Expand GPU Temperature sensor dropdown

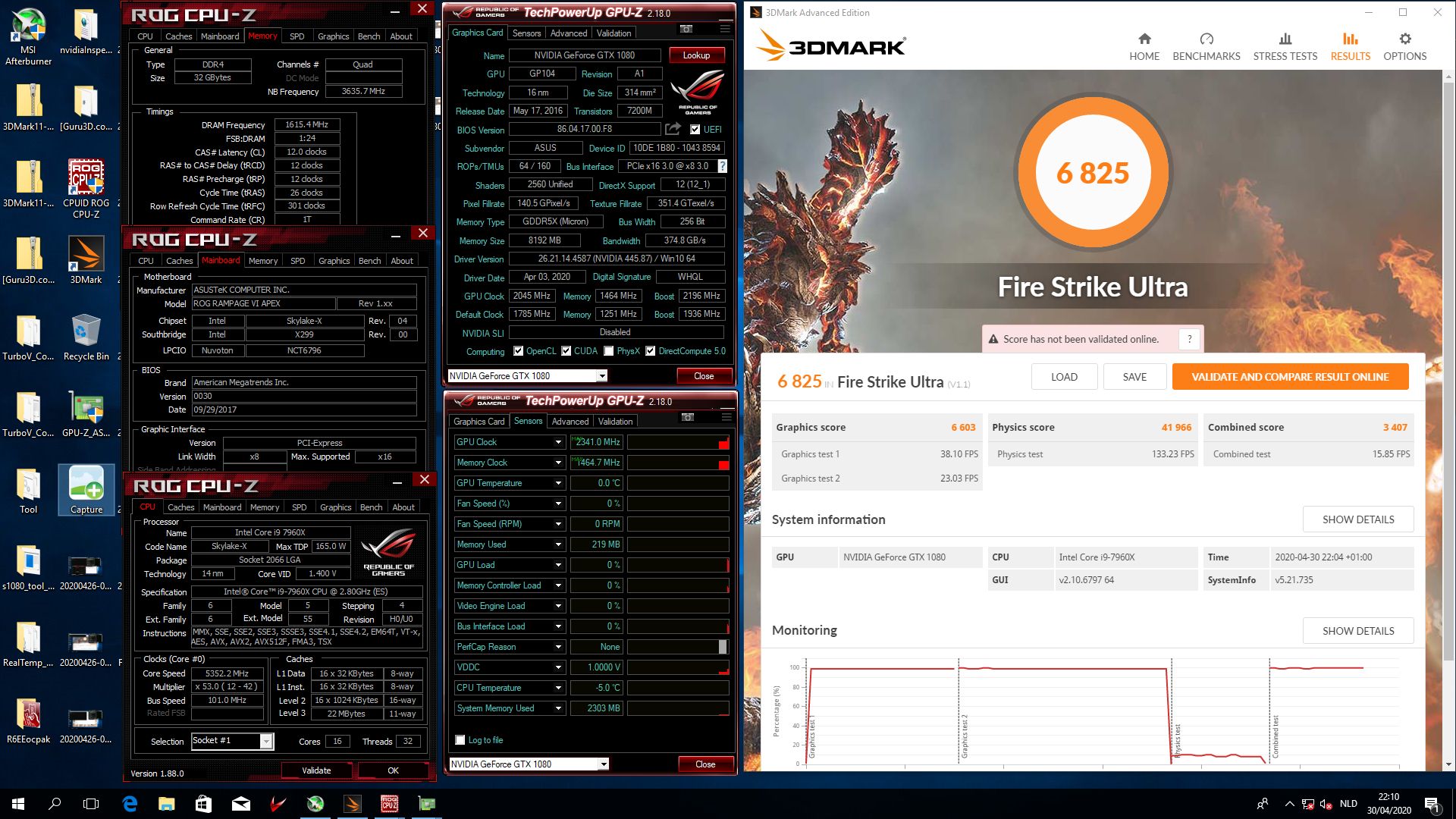click(559, 483)
